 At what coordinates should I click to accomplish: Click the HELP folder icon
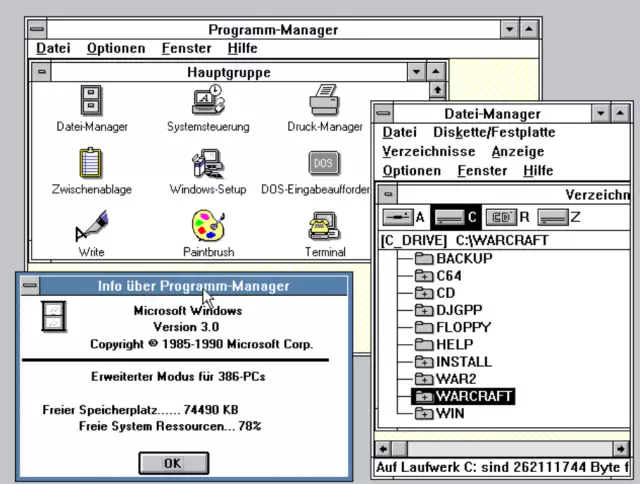click(424, 344)
